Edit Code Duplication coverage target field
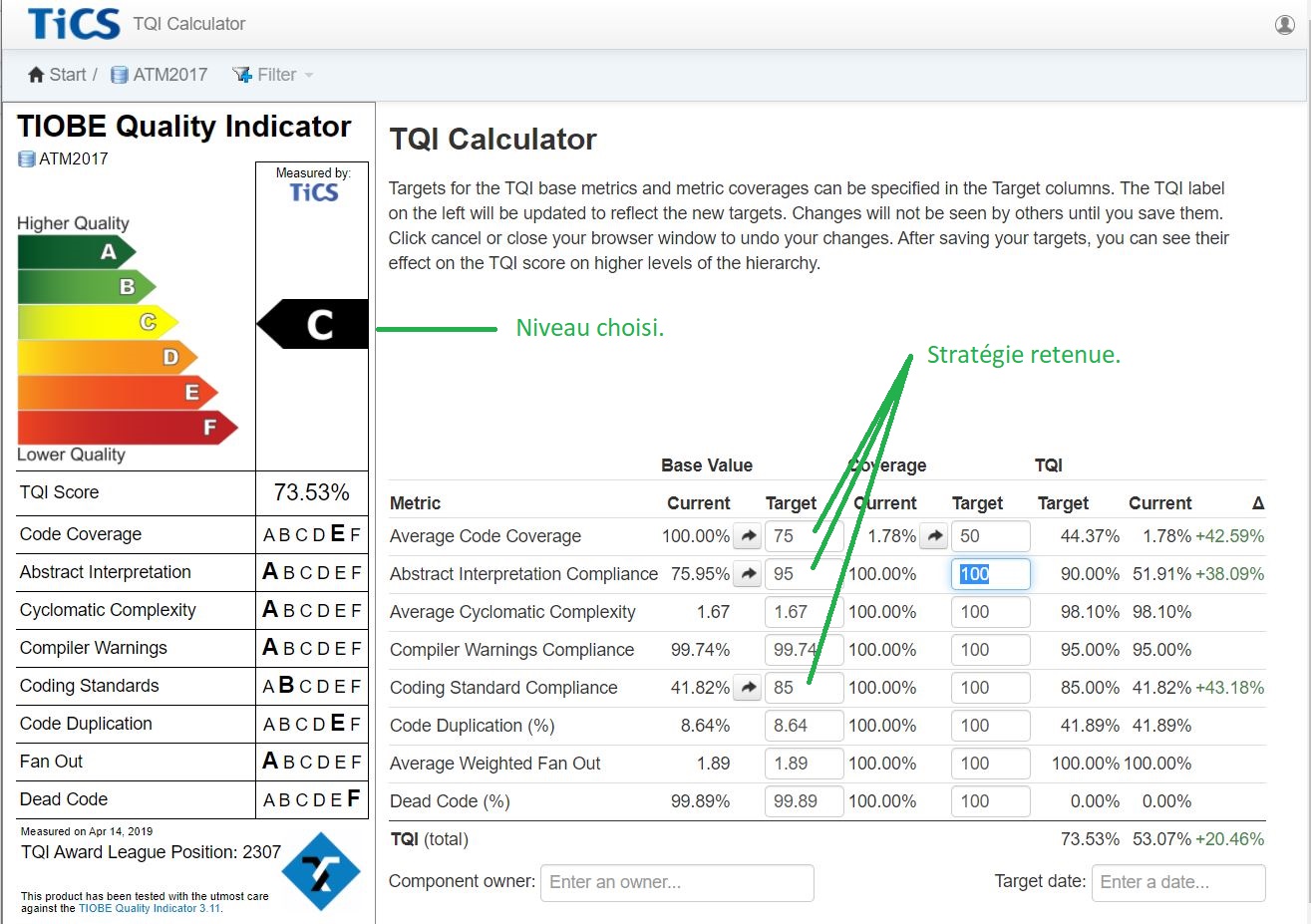Viewport: 1311px width, 924px height. (991, 726)
